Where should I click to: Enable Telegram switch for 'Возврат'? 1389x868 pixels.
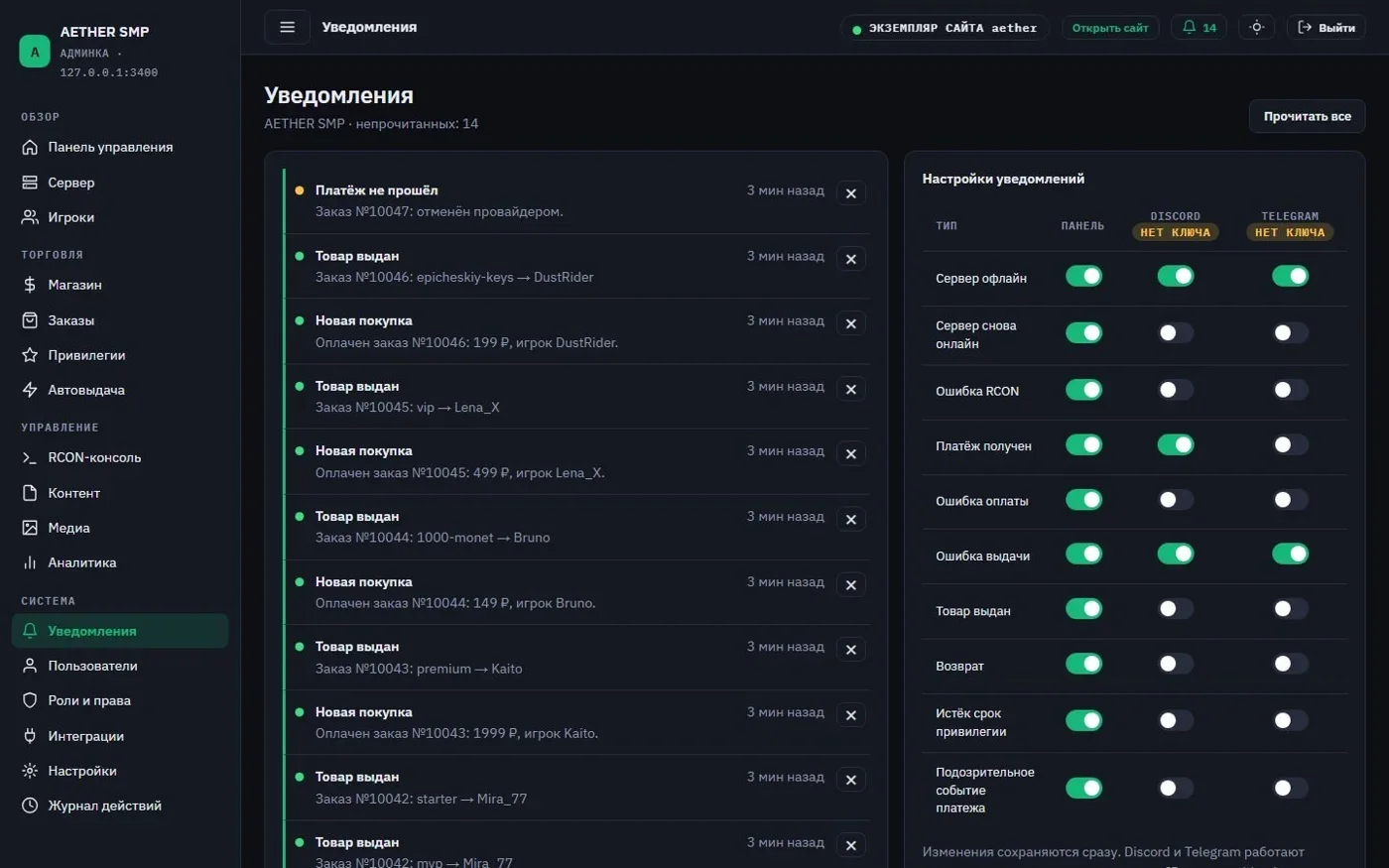tap(1290, 664)
